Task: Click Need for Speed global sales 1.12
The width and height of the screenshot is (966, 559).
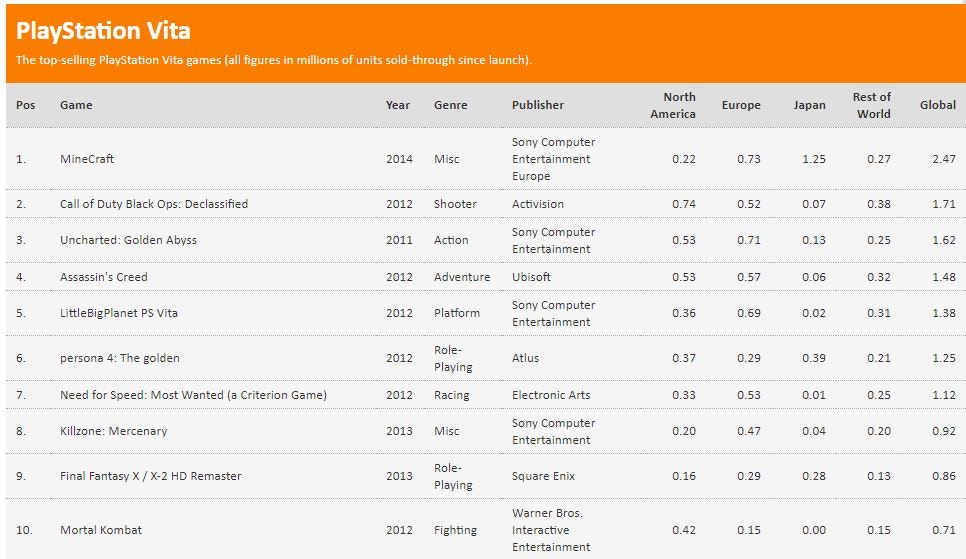Action: pos(944,395)
